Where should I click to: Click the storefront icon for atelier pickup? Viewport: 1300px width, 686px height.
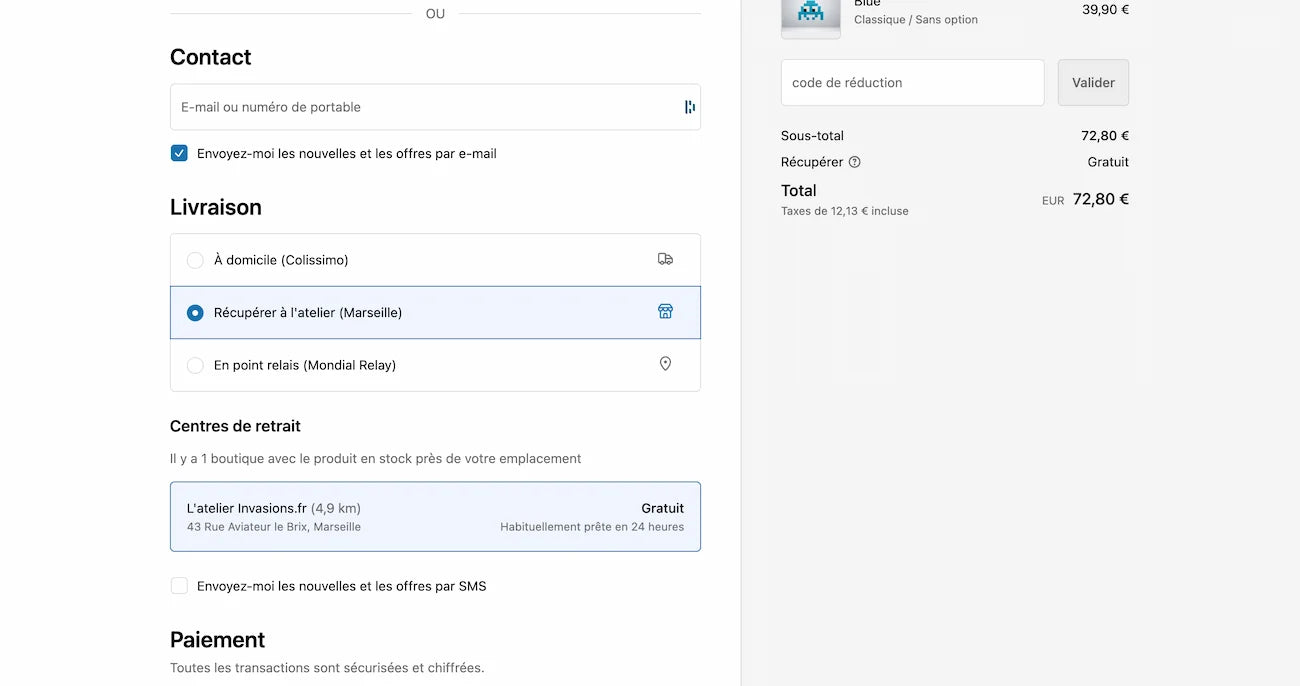pos(665,312)
